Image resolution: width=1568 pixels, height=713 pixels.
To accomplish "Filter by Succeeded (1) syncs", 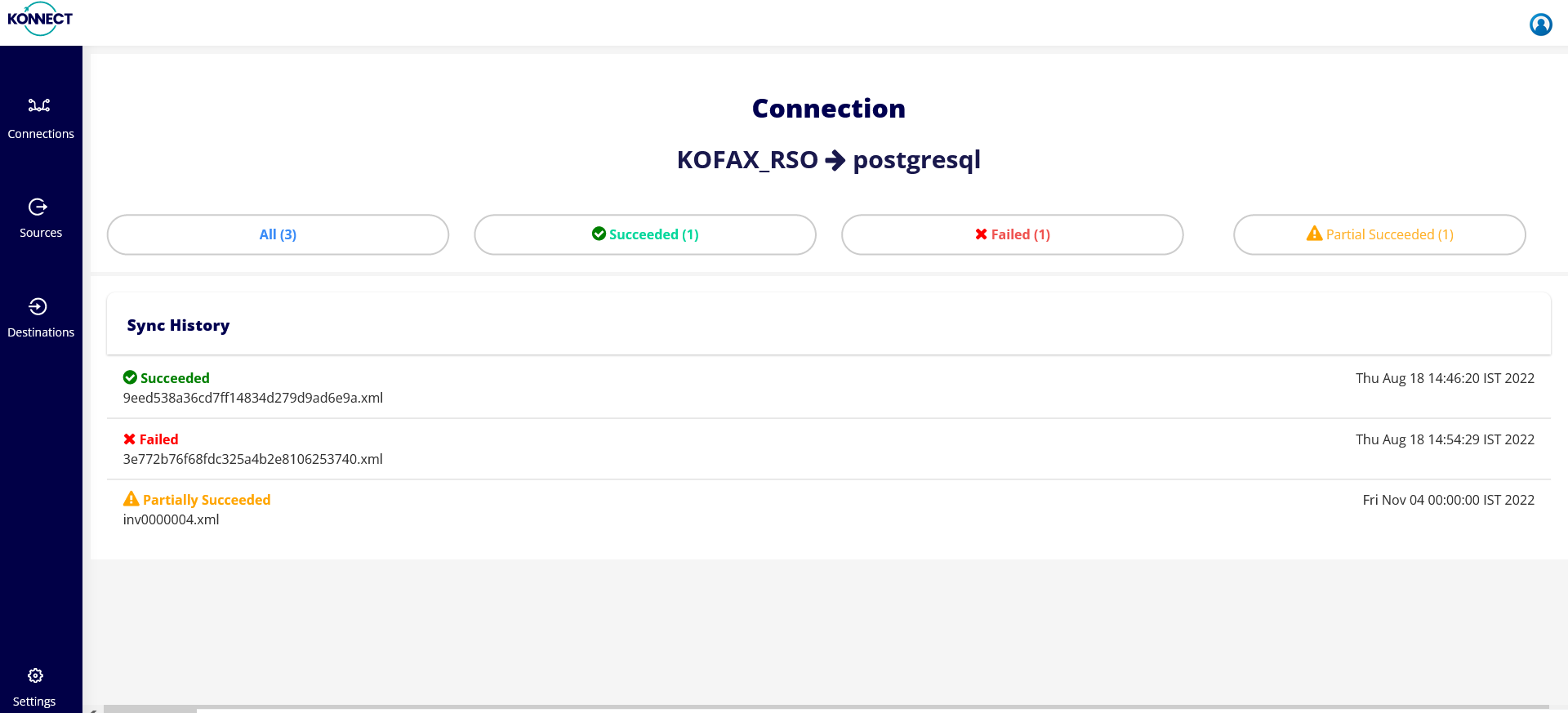I will coord(645,234).
